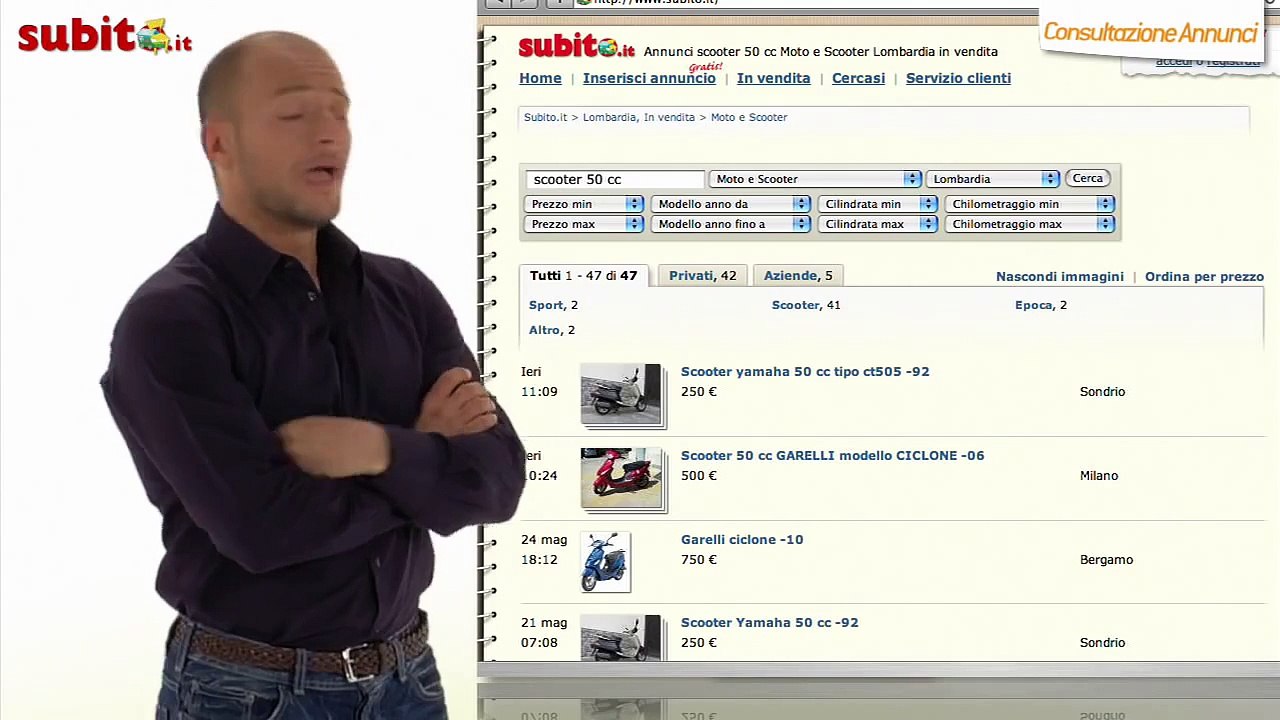
Task: Click Ordina per prezzo link
Action: coord(1204,277)
